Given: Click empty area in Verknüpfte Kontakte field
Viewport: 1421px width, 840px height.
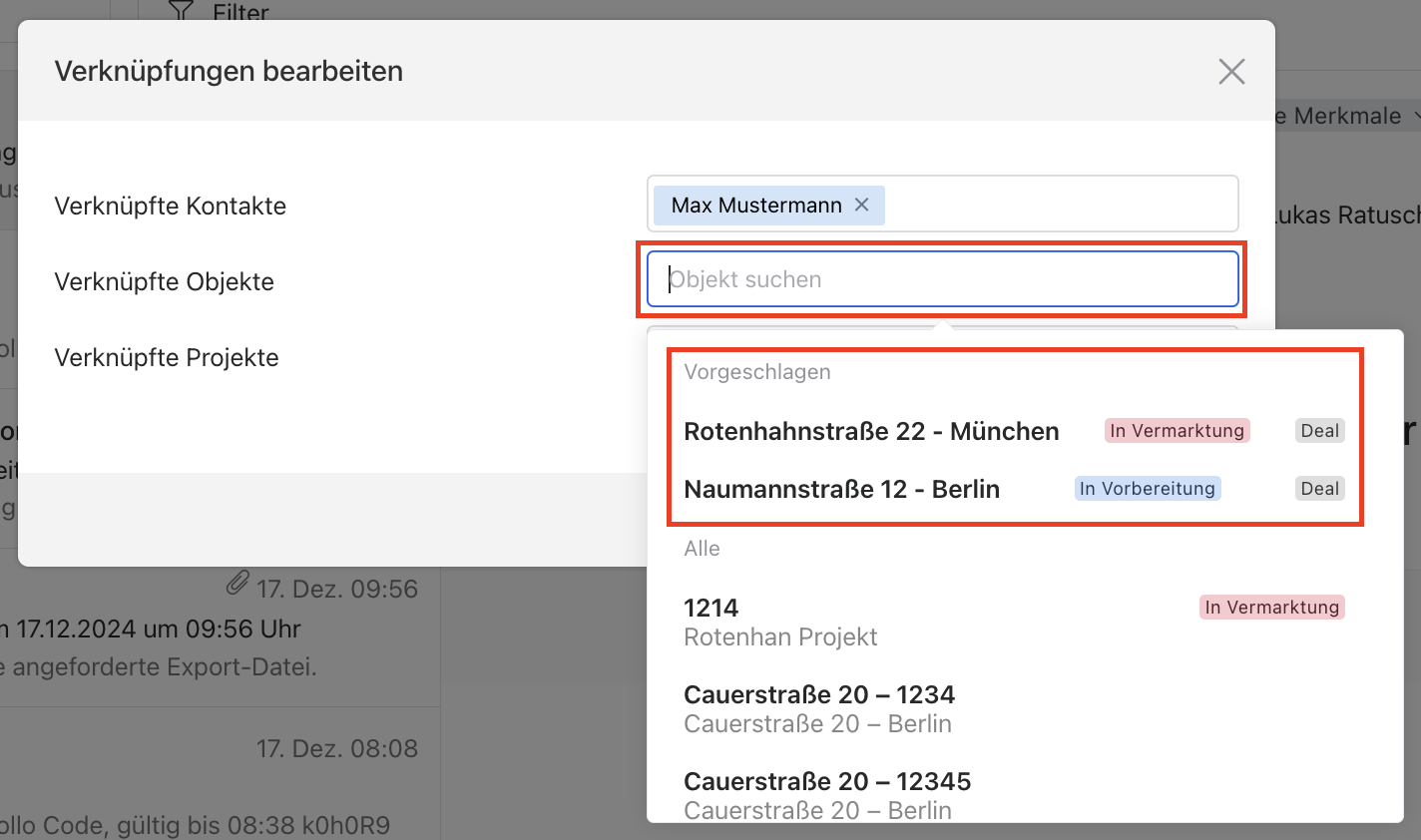Looking at the screenshot, I should click(x=1058, y=205).
